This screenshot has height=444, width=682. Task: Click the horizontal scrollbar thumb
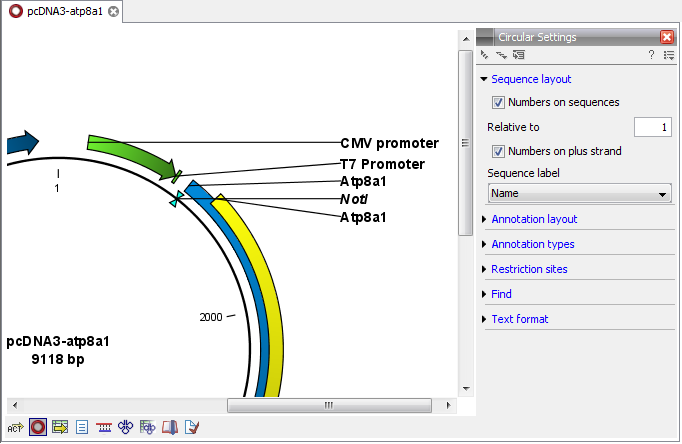pyautogui.click(x=327, y=405)
